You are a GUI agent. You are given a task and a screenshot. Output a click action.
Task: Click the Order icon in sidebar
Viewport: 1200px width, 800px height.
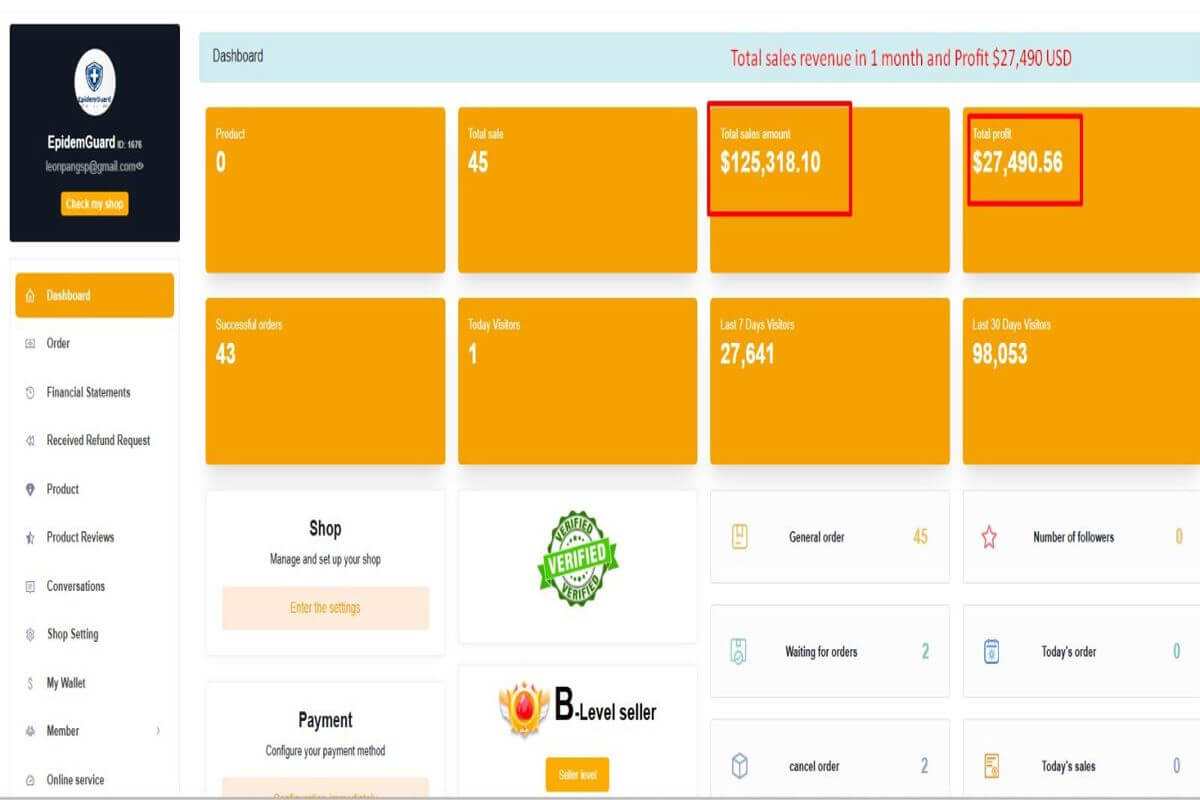click(x=30, y=344)
